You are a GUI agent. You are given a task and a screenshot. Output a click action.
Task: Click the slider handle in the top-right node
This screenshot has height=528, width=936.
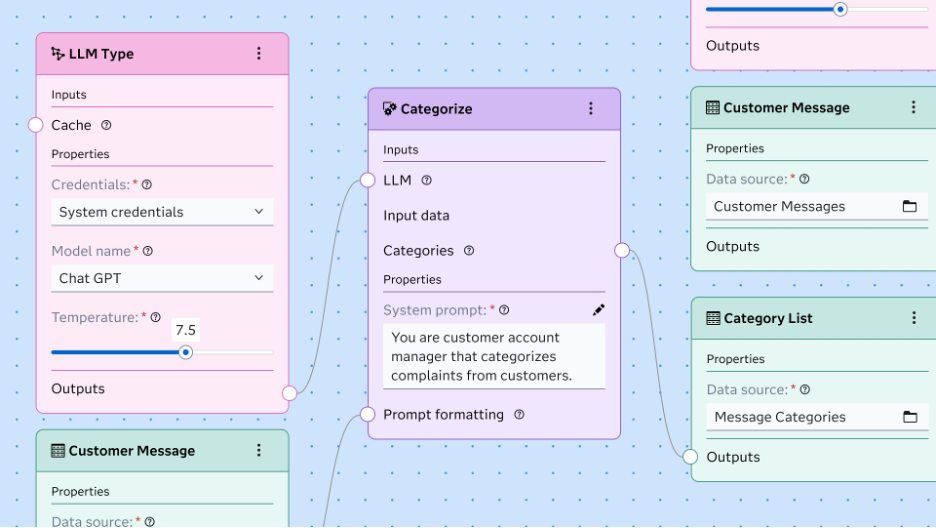(840, 10)
